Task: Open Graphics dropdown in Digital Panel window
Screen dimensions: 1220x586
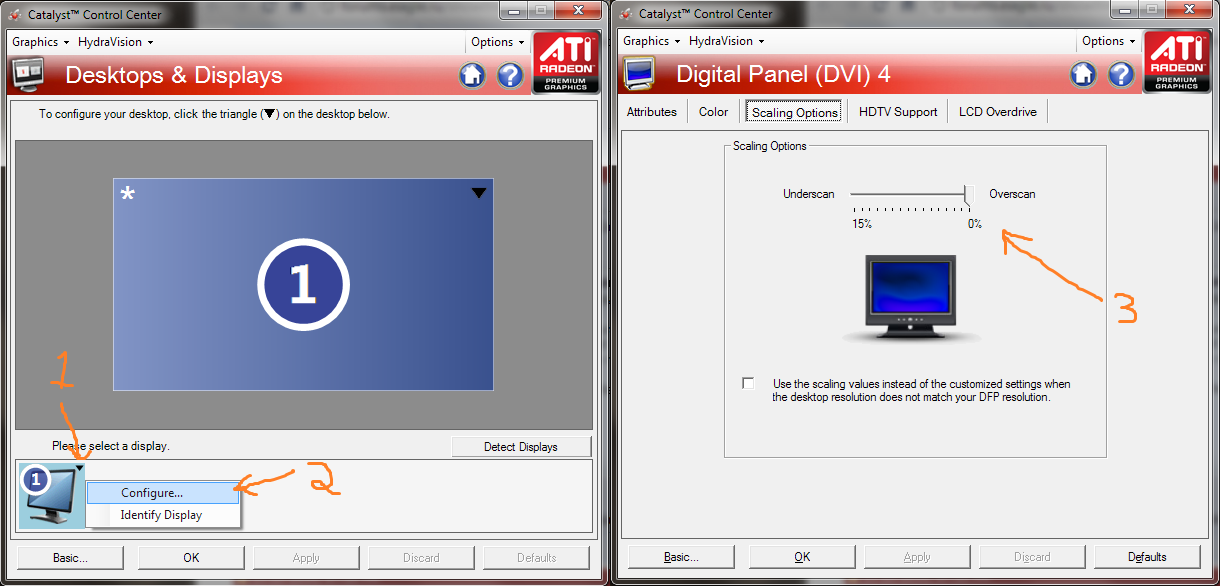Action: point(651,41)
